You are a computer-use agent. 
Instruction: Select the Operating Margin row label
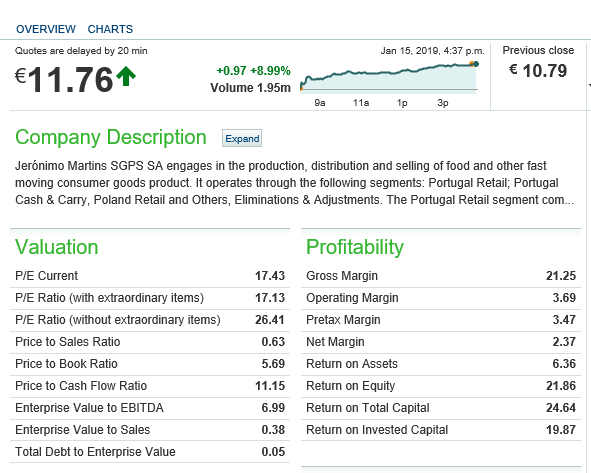352,298
